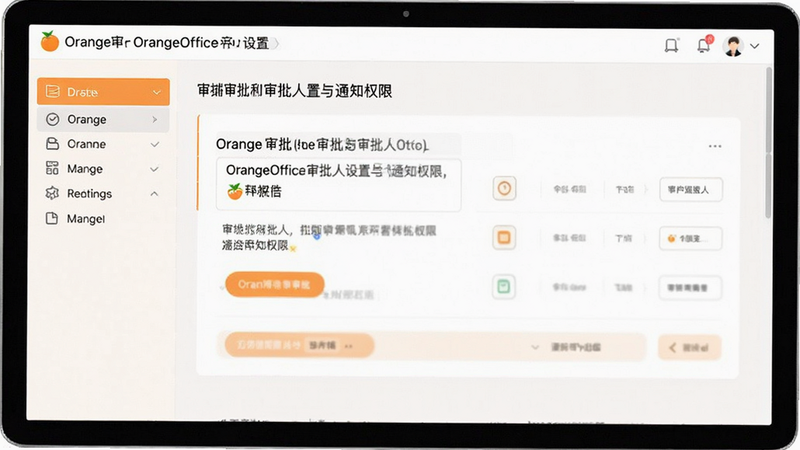Click the vertical scrollbar on right edge
Screen dimensions: 800x450
click(x=768, y=143)
